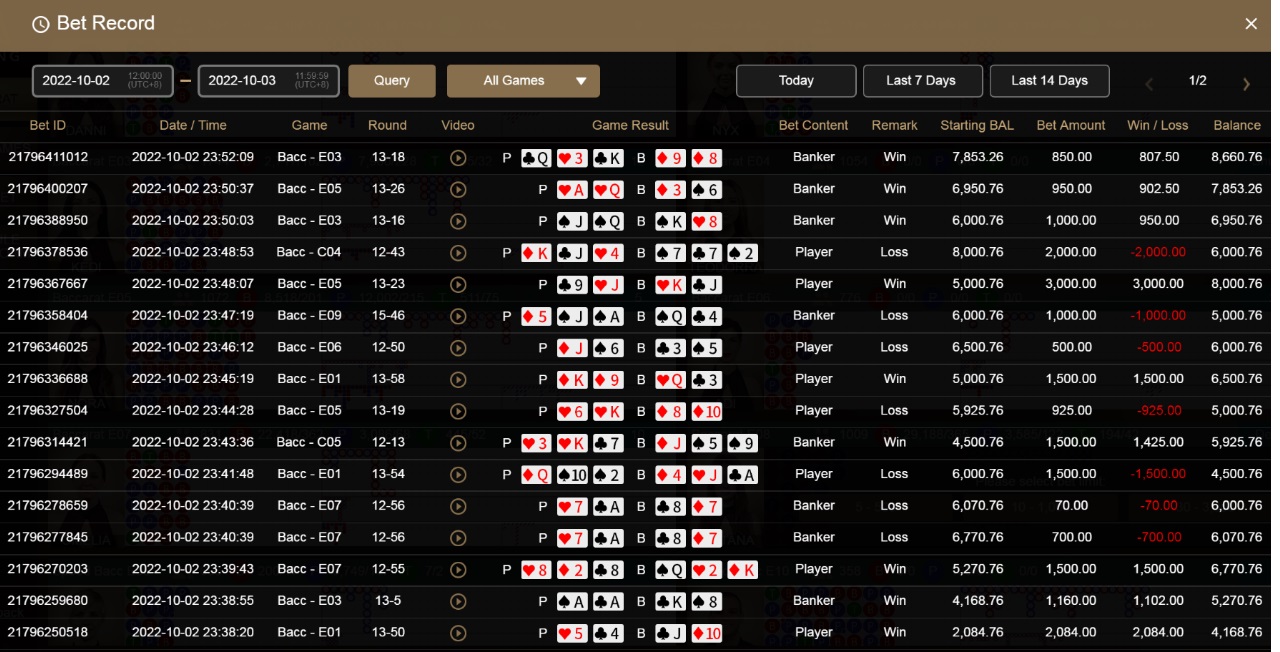The height and width of the screenshot is (652, 1280).
Task: Close the Bet Record window
Action: click(1251, 24)
